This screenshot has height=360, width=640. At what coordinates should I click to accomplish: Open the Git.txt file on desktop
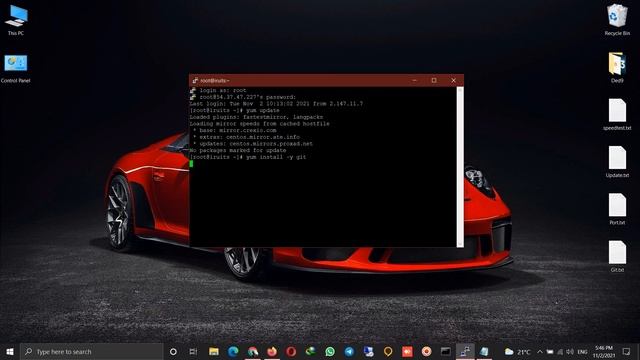[617, 256]
